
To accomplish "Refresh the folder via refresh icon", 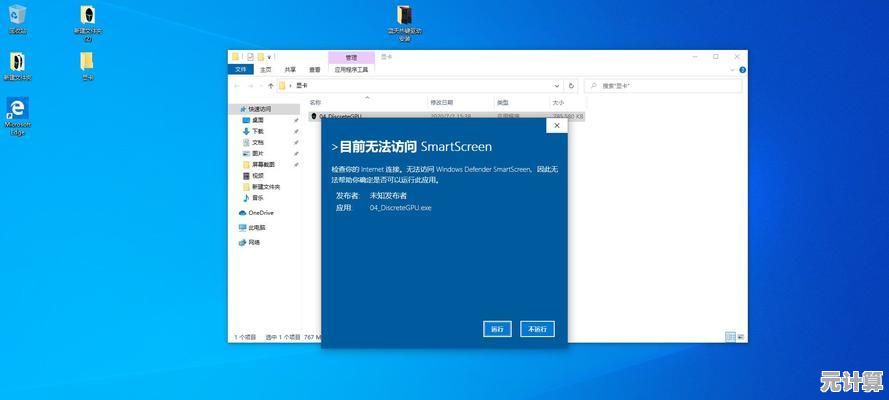I will (571, 86).
